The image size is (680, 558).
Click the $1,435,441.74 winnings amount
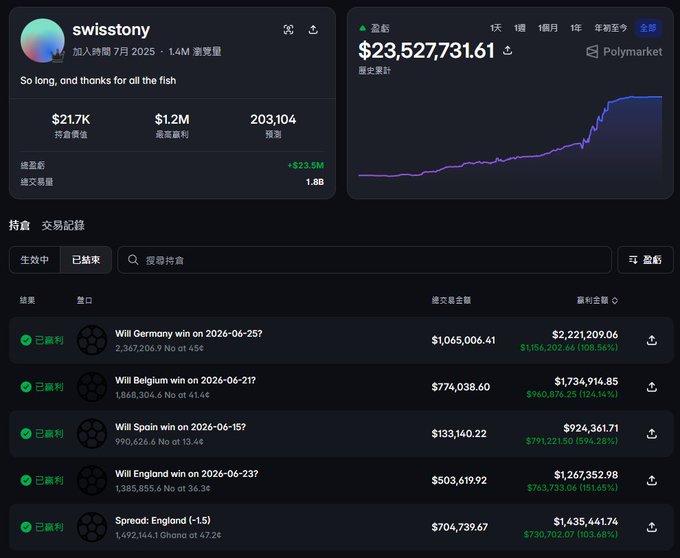tap(586, 522)
